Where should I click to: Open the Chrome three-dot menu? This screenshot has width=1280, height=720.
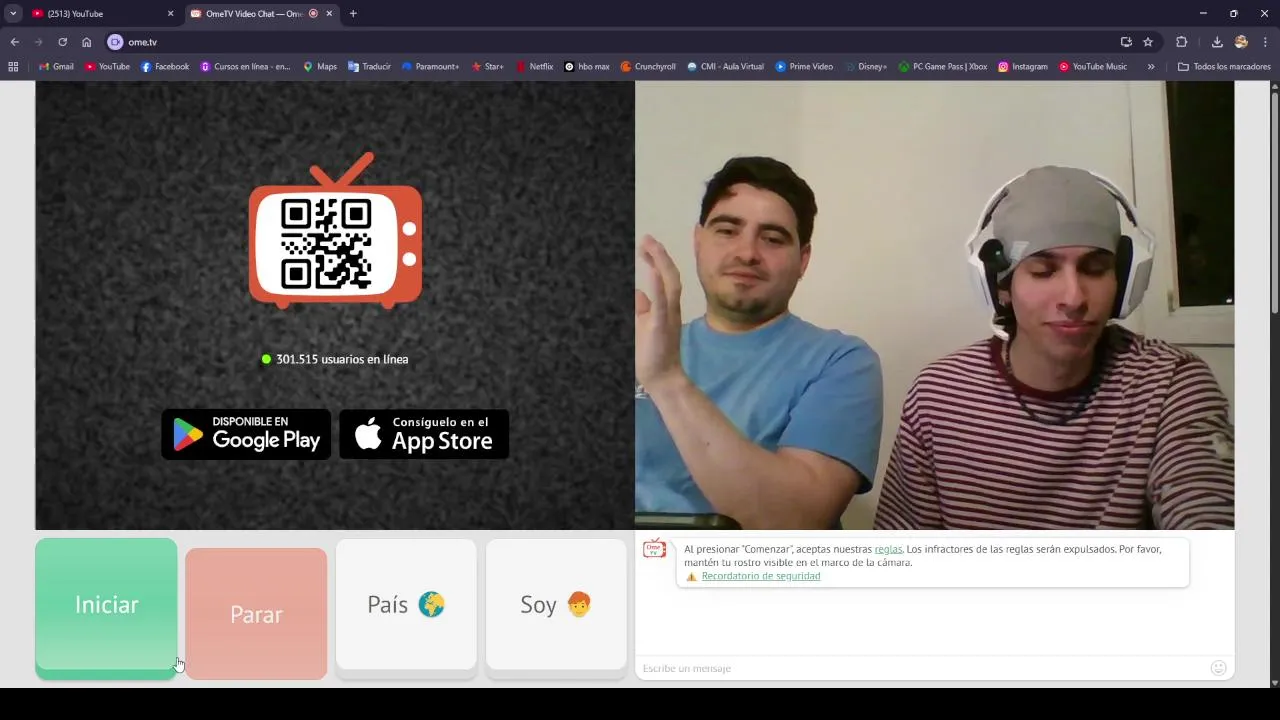1265,42
